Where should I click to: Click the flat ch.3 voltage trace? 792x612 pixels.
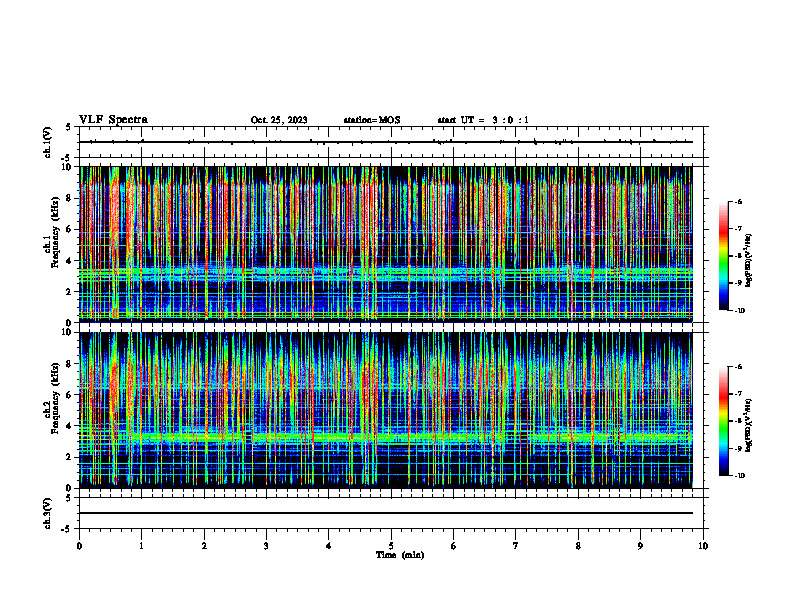click(386, 513)
